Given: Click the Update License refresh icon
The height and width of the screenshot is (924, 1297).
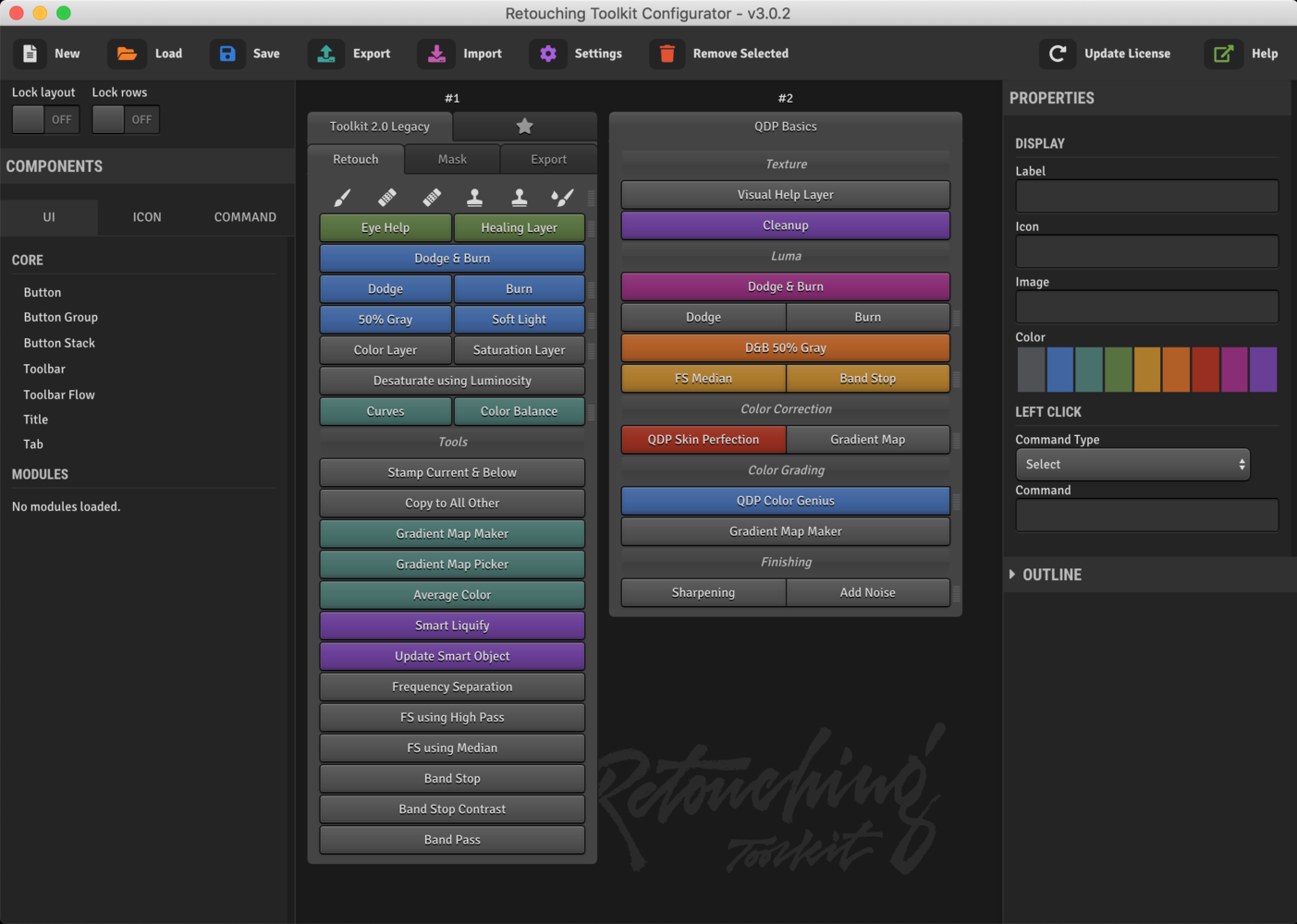Looking at the screenshot, I should pyautogui.click(x=1058, y=54).
